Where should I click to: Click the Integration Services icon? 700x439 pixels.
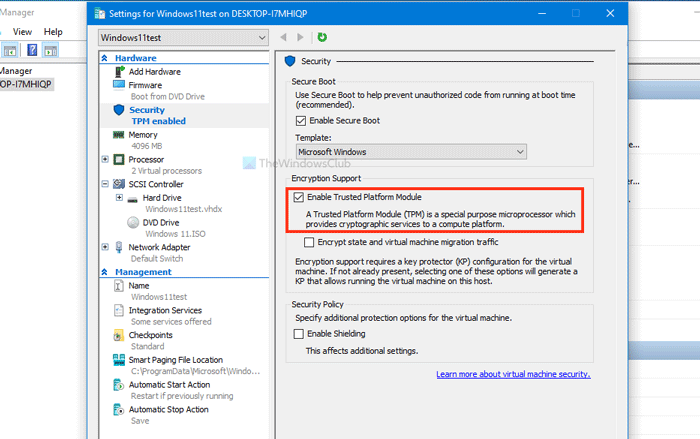pyautogui.click(x=118, y=310)
